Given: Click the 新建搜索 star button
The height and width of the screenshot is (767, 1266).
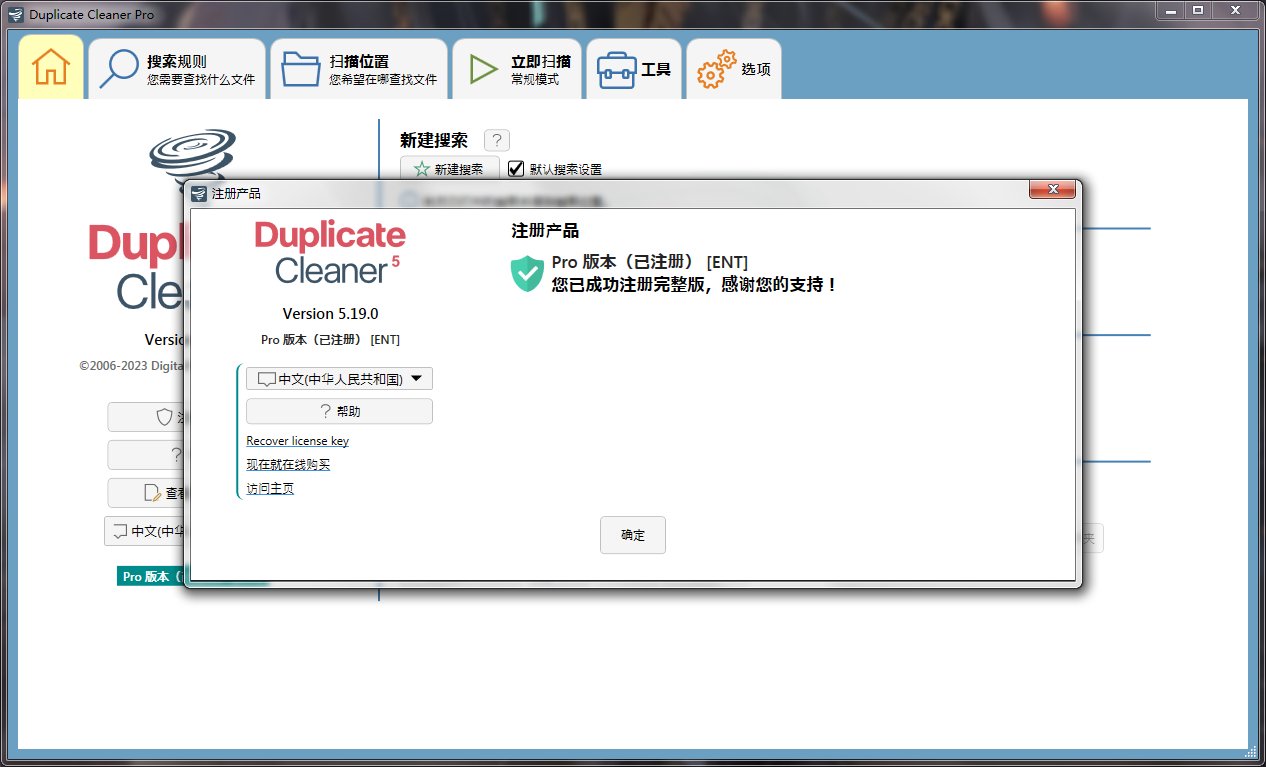Looking at the screenshot, I should [x=449, y=169].
